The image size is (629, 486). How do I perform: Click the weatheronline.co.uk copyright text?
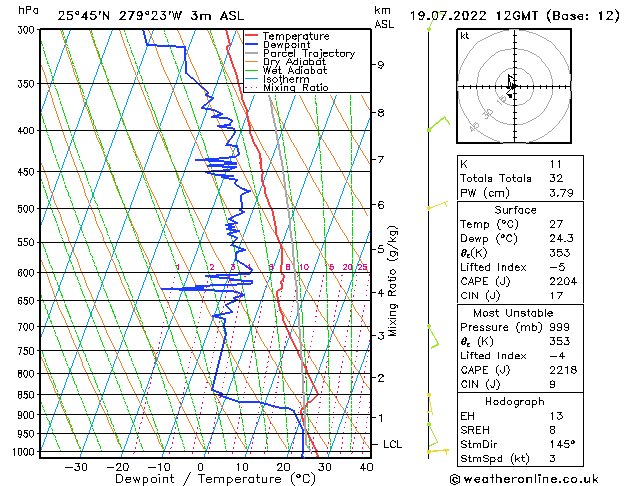click(x=524, y=479)
